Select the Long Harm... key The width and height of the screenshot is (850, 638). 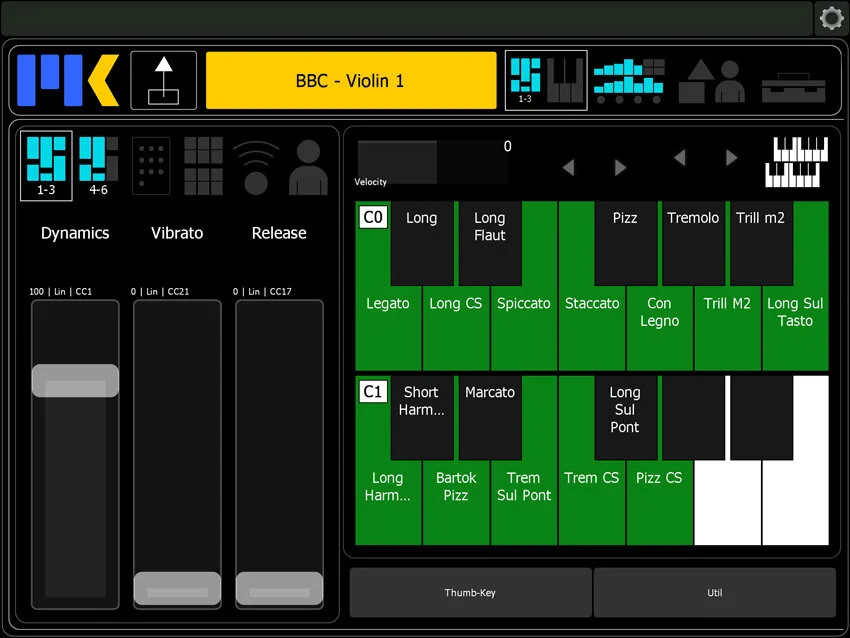click(x=388, y=502)
